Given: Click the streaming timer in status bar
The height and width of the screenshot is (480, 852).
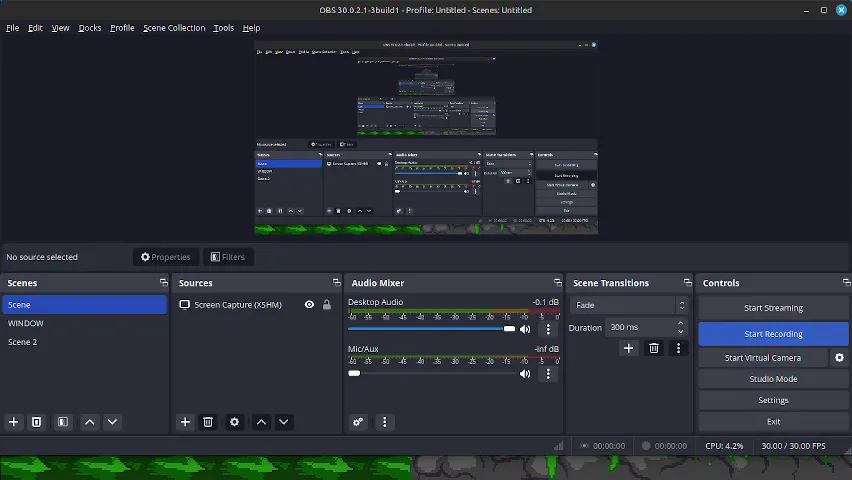Looking at the screenshot, I should click(x=603, y=446).
